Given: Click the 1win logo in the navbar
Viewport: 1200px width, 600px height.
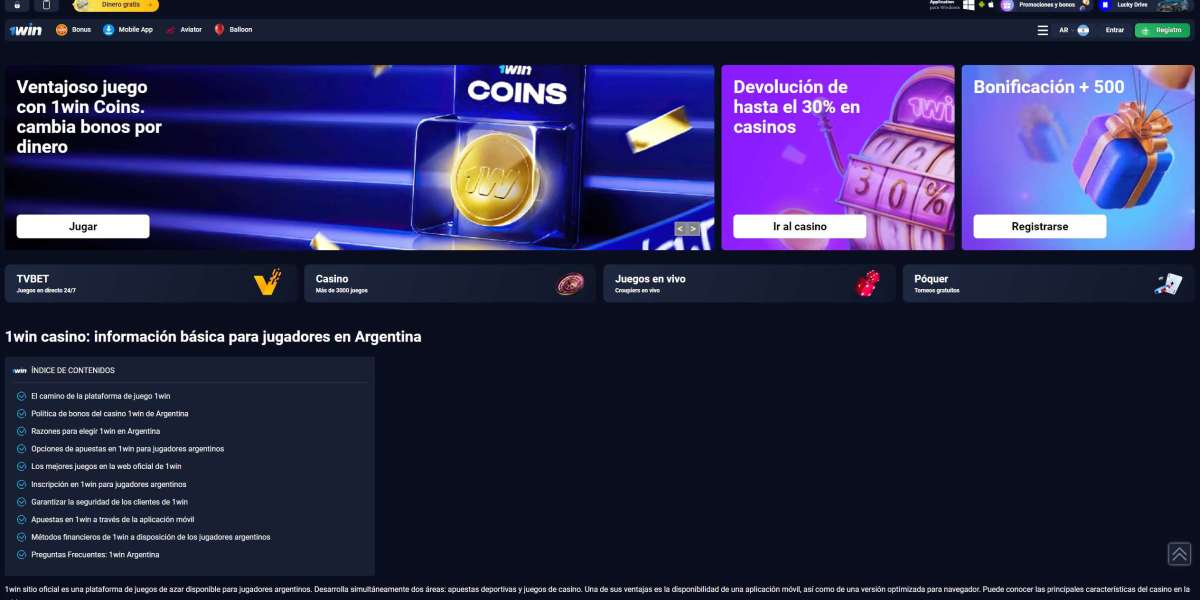Looking at the screenshot, I should pyautogui.click(x=26, y=30).
